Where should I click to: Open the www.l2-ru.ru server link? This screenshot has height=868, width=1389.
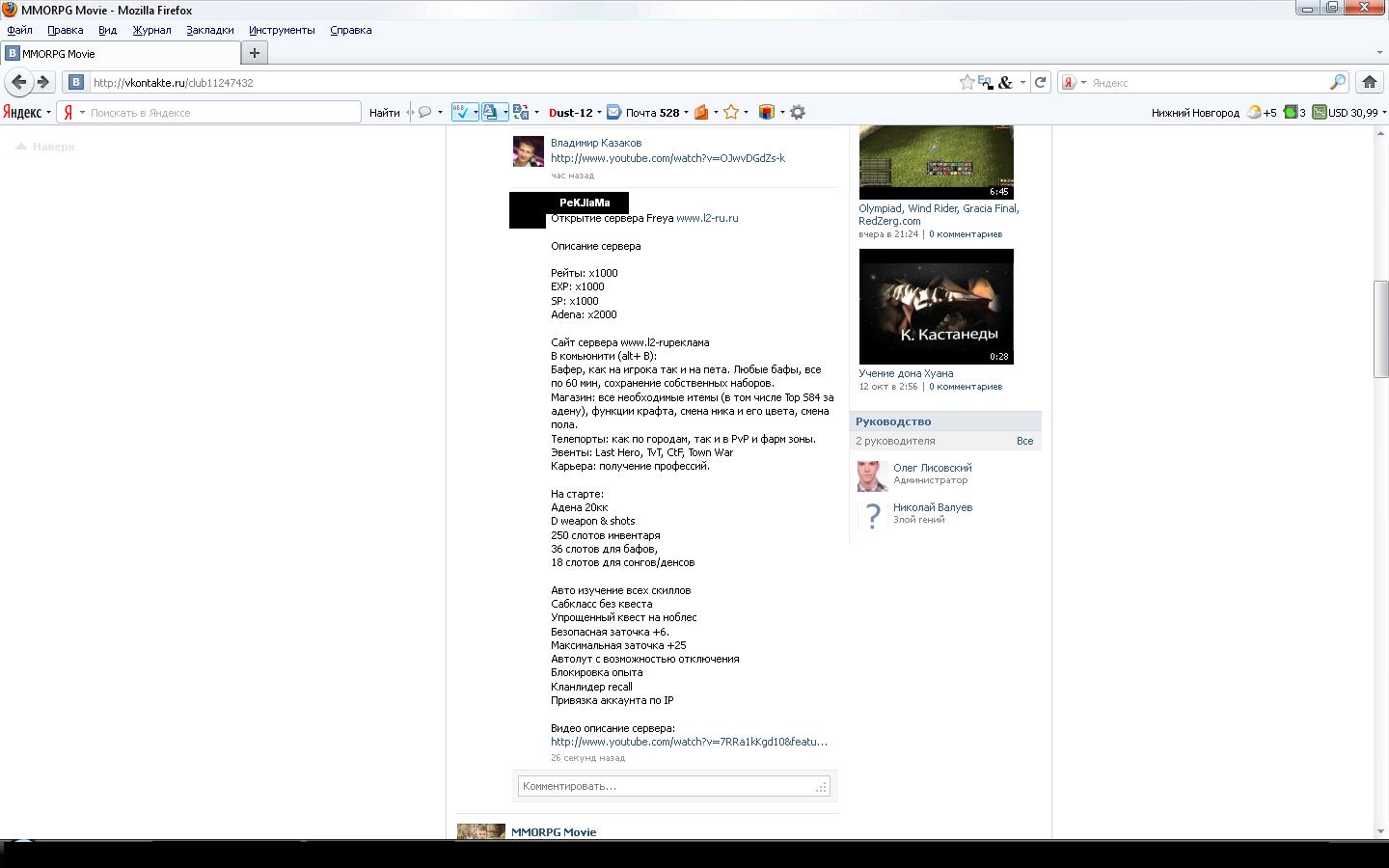click(707, 218)
